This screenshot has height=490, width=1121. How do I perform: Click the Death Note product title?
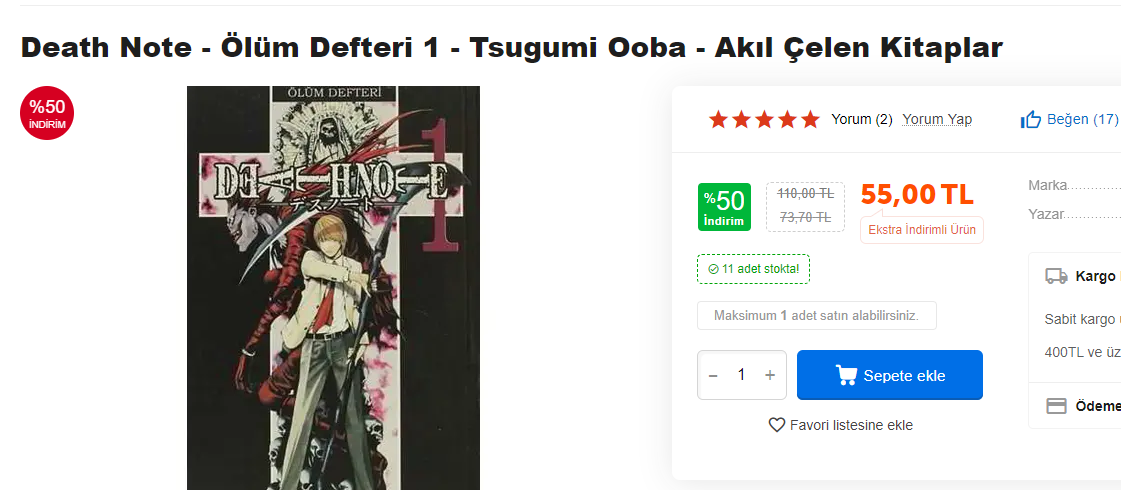(511, 47)
